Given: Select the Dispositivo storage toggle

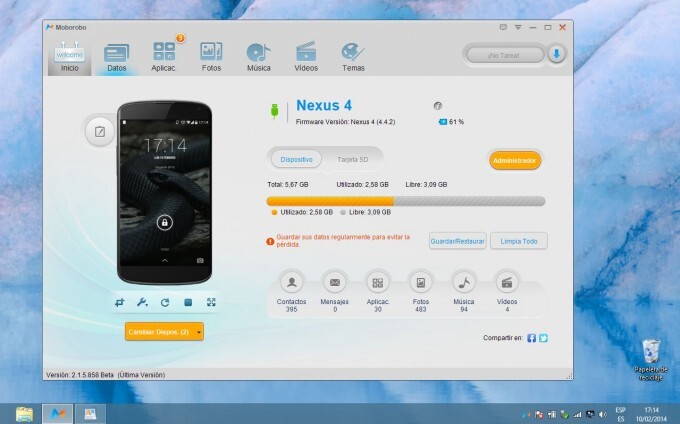Looking at the screenshot, I should coord(297,160).
